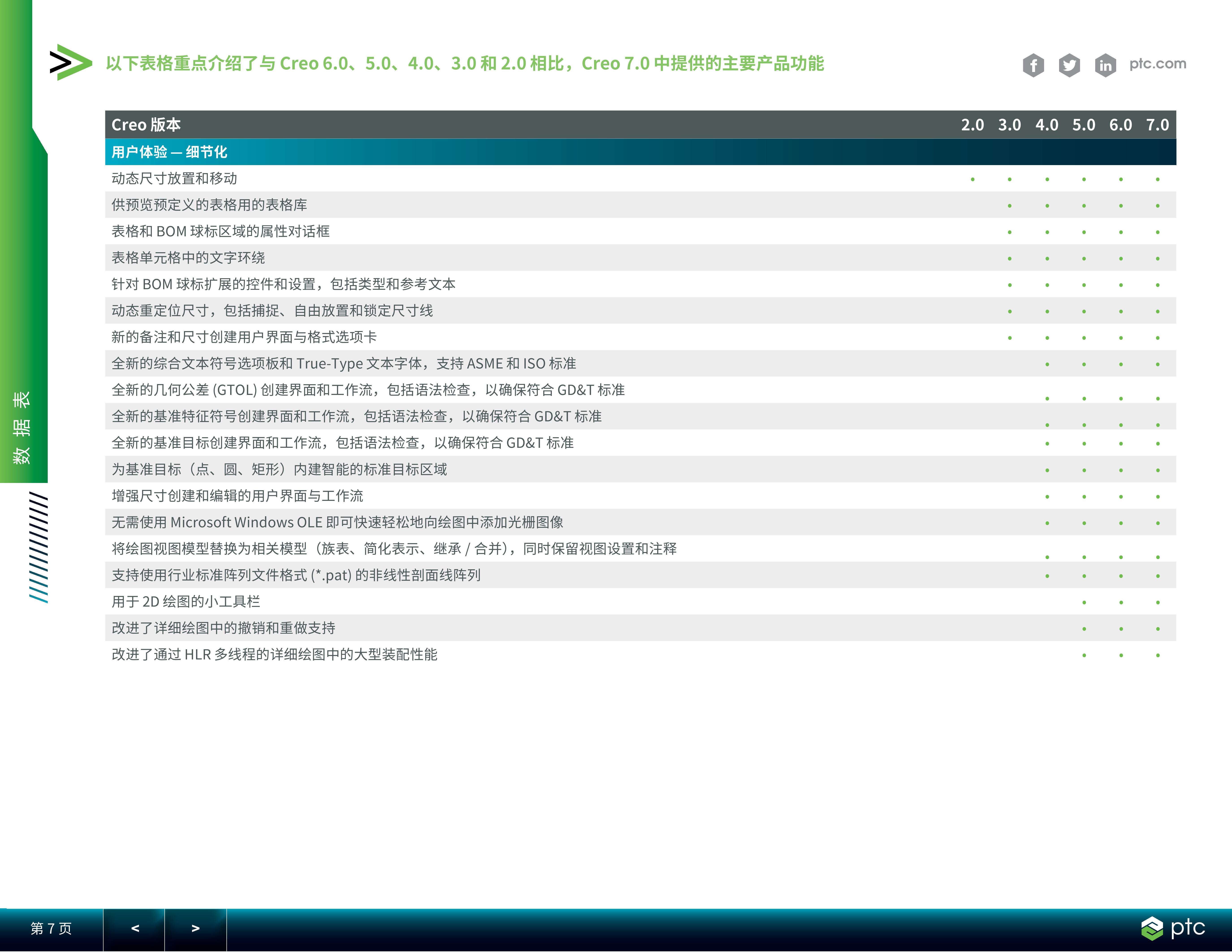Click the 5.0 dot in 用于 2D 绘图的小工具栏 row
The height and width of the screenshot is (952, 1232).
coord(1084,602)
